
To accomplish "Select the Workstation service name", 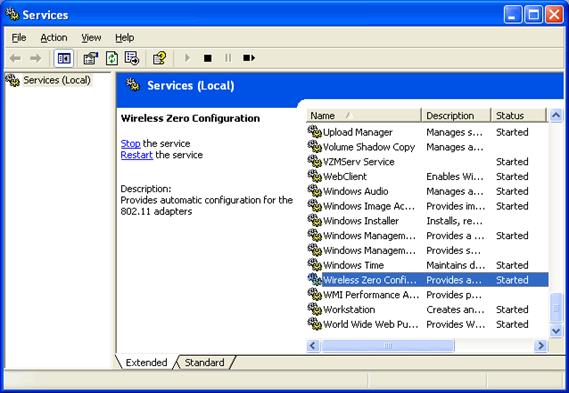I will click(349, 310).
